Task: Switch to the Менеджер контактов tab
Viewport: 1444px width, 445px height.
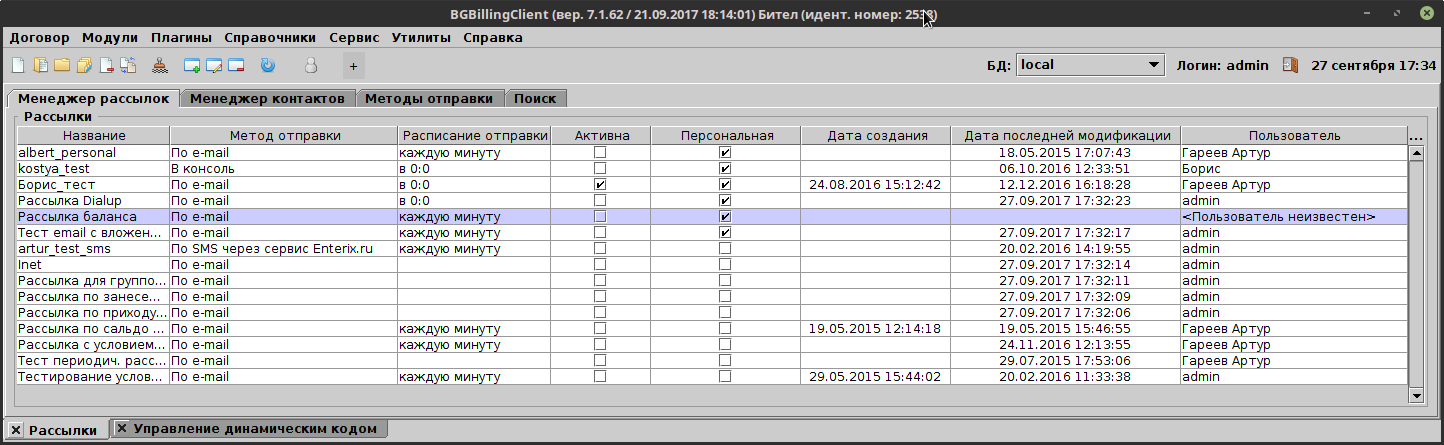Action: [x=268, y=99]
